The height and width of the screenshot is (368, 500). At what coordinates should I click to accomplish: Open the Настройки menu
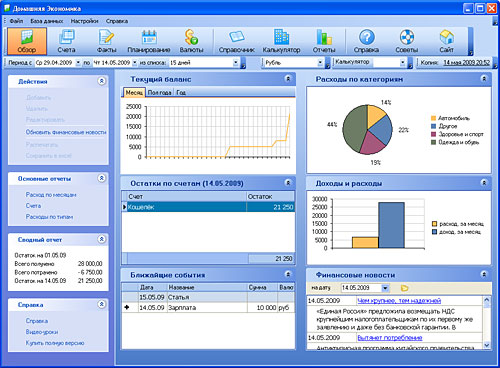tap(84, 21)
